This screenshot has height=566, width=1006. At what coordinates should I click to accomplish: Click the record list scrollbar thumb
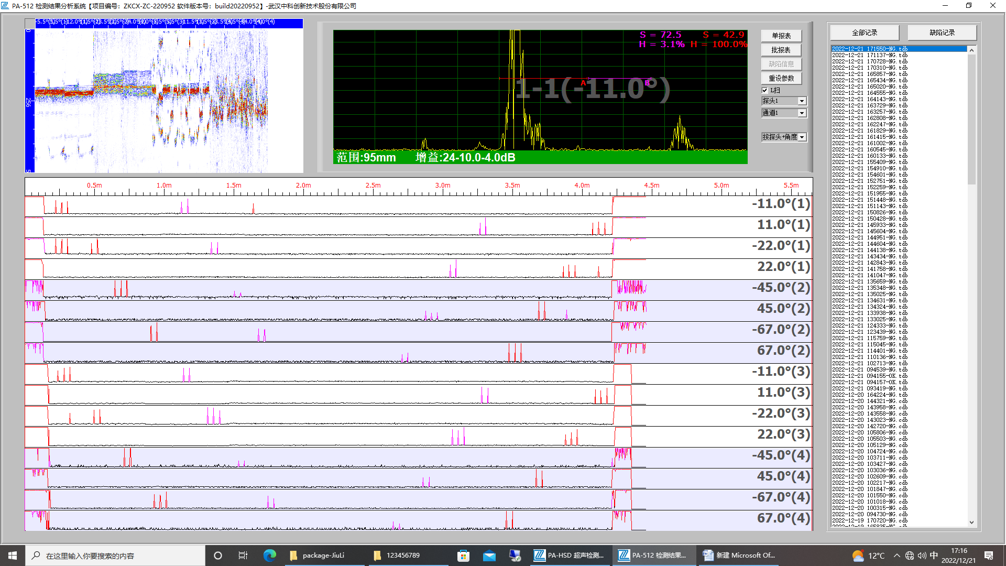pos(971,119)
